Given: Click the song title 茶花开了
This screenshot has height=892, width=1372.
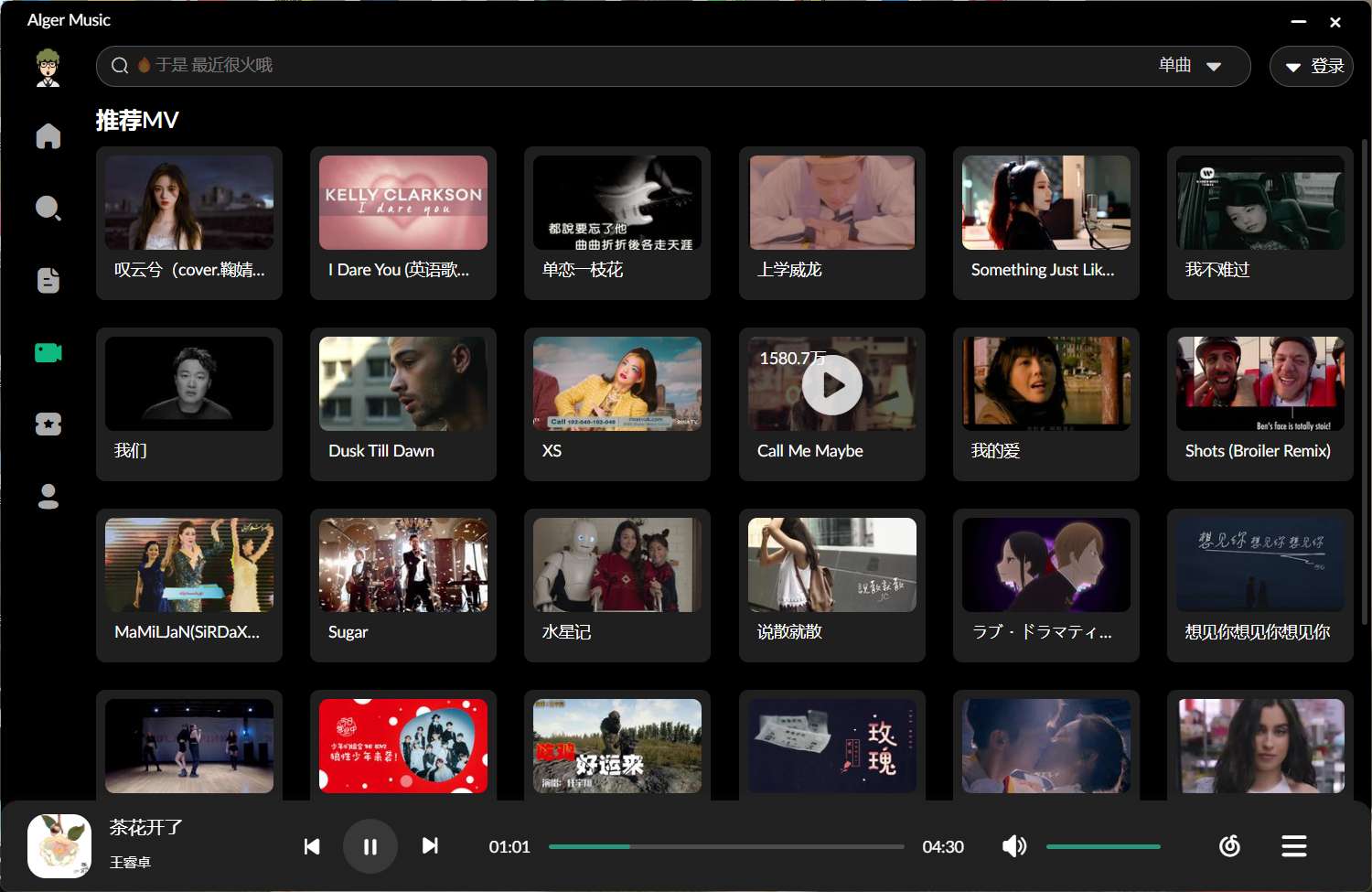Looking at the screenshot, I should [146, 827].
